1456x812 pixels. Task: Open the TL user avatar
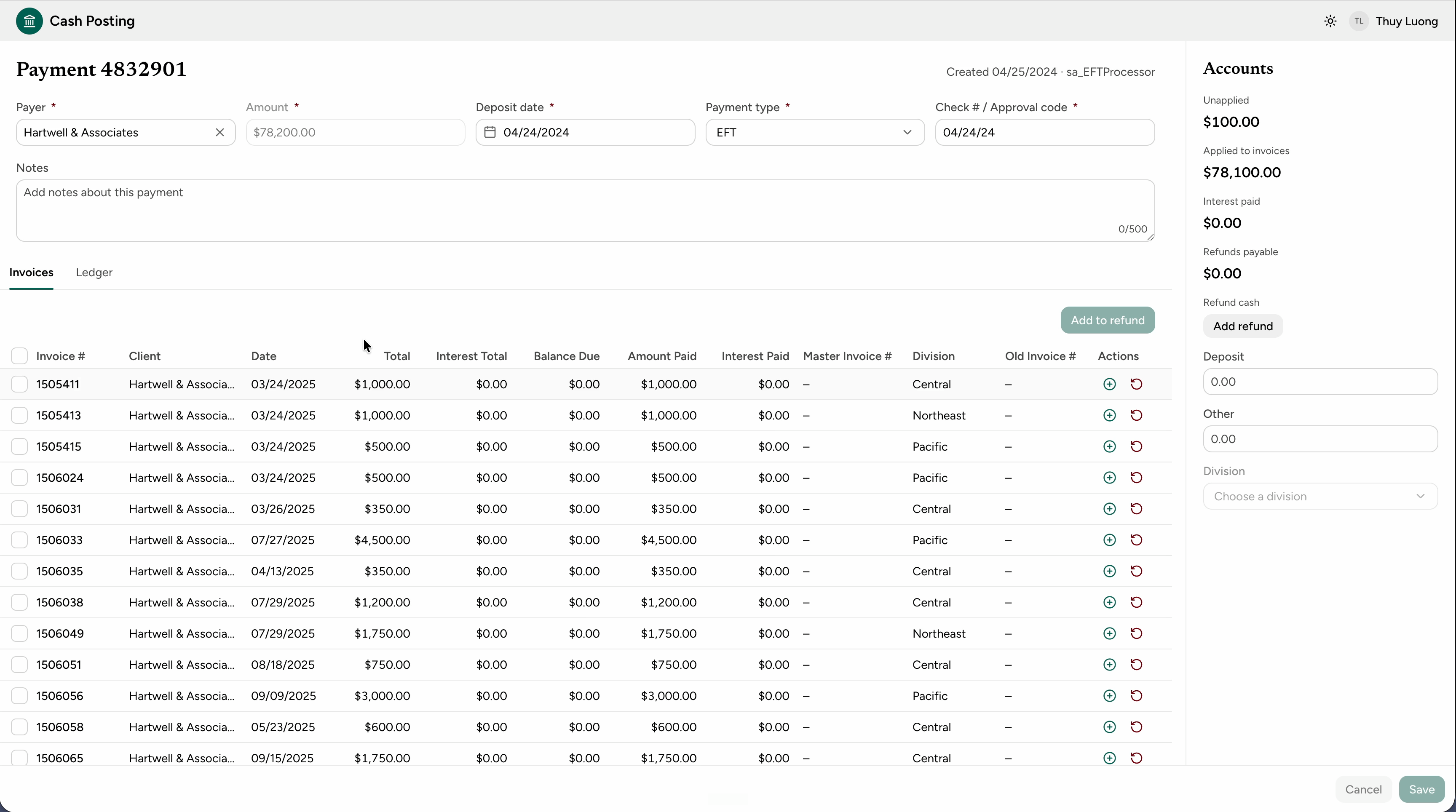coord(1359,21)
